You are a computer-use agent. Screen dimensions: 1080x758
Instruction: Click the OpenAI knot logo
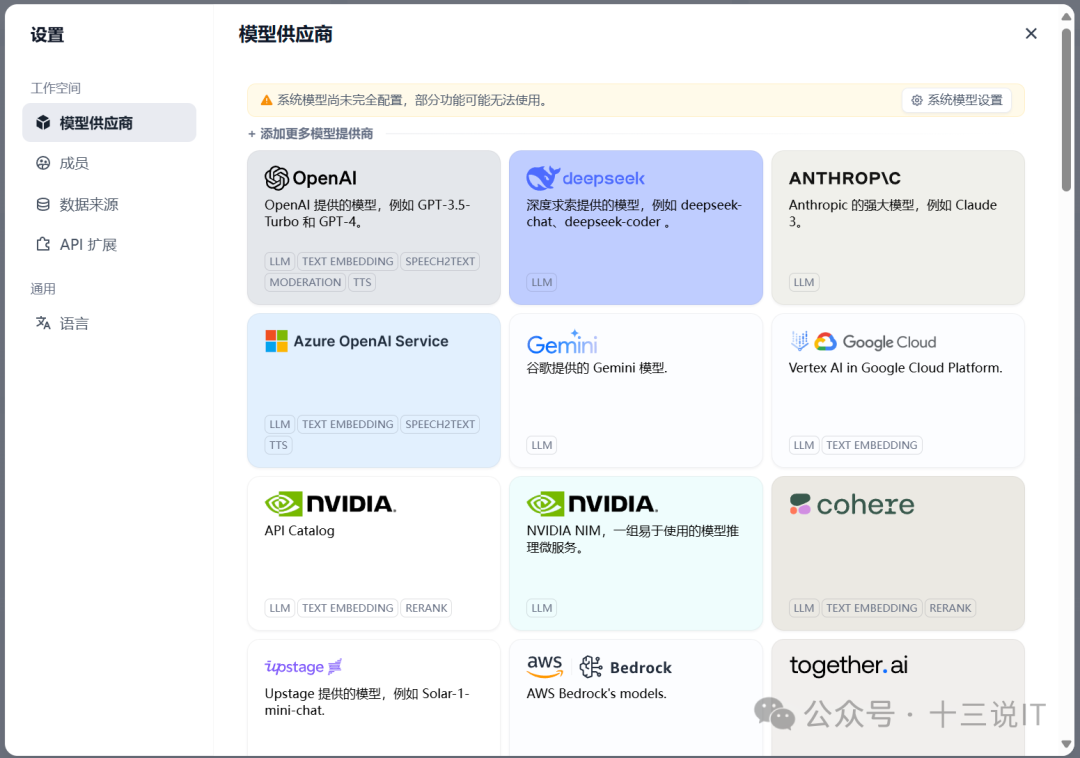coord(277,178)
